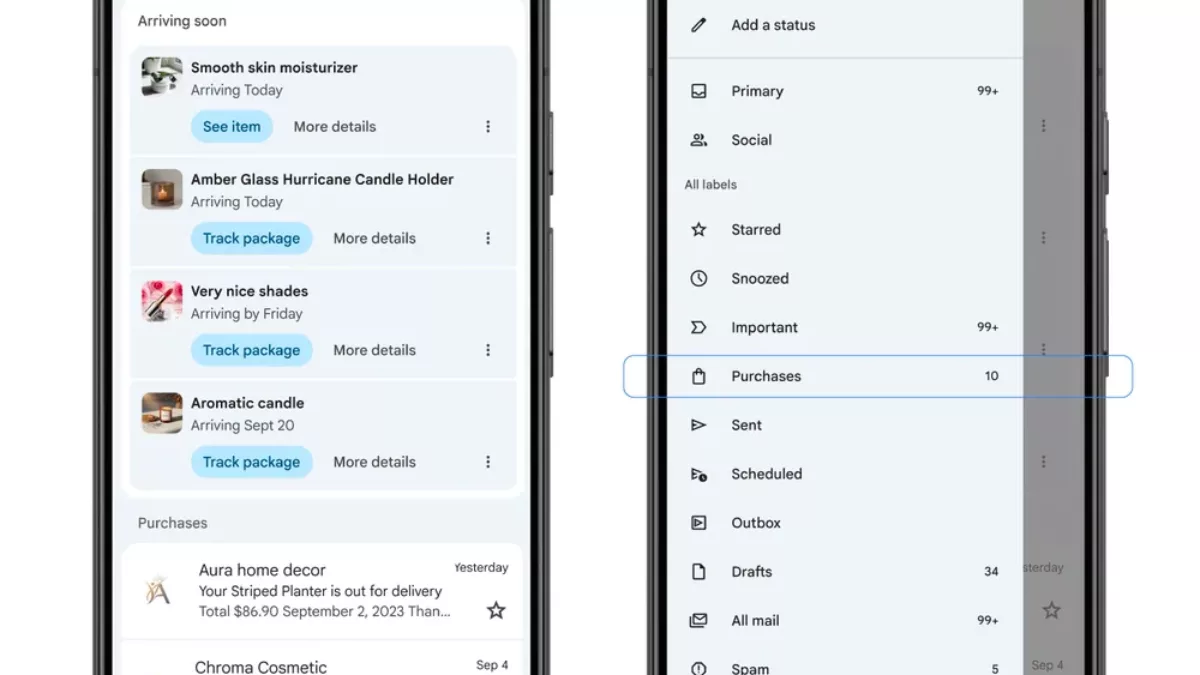Open the Primary inbox category
This screenshot has width=1200, height=675.
tap(757, 91)
